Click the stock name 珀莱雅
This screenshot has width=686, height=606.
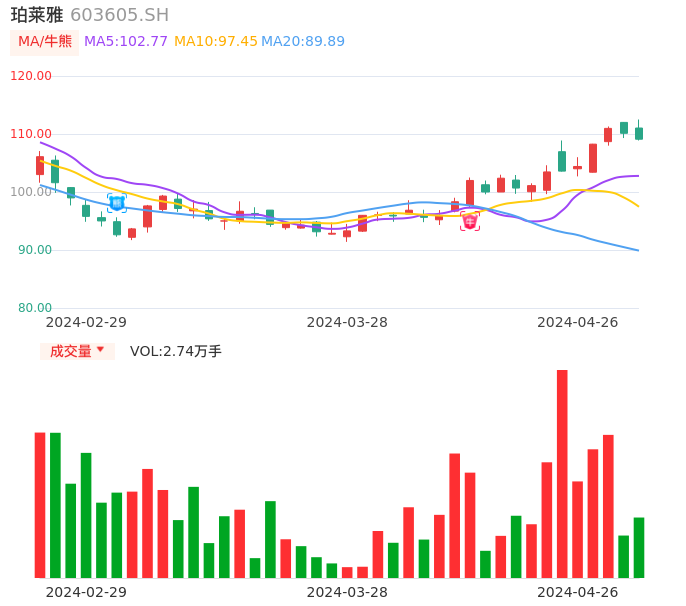pos(37,15)
